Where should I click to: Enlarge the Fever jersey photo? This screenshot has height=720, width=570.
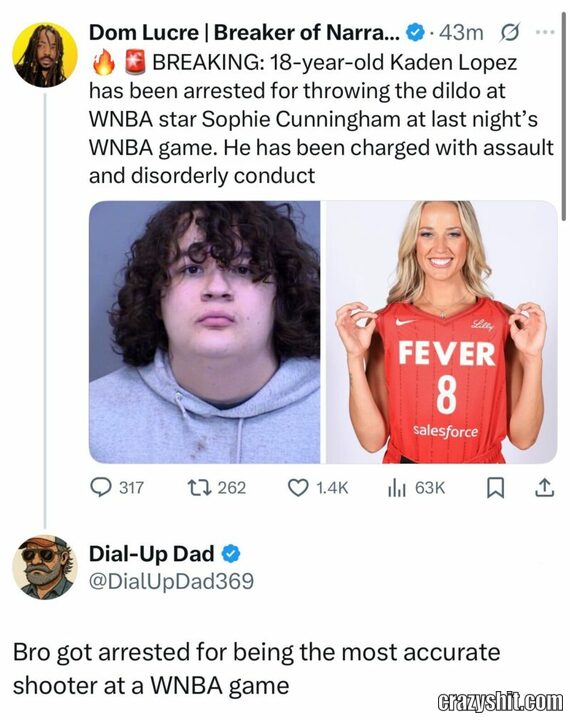click(x=442, y=332)
